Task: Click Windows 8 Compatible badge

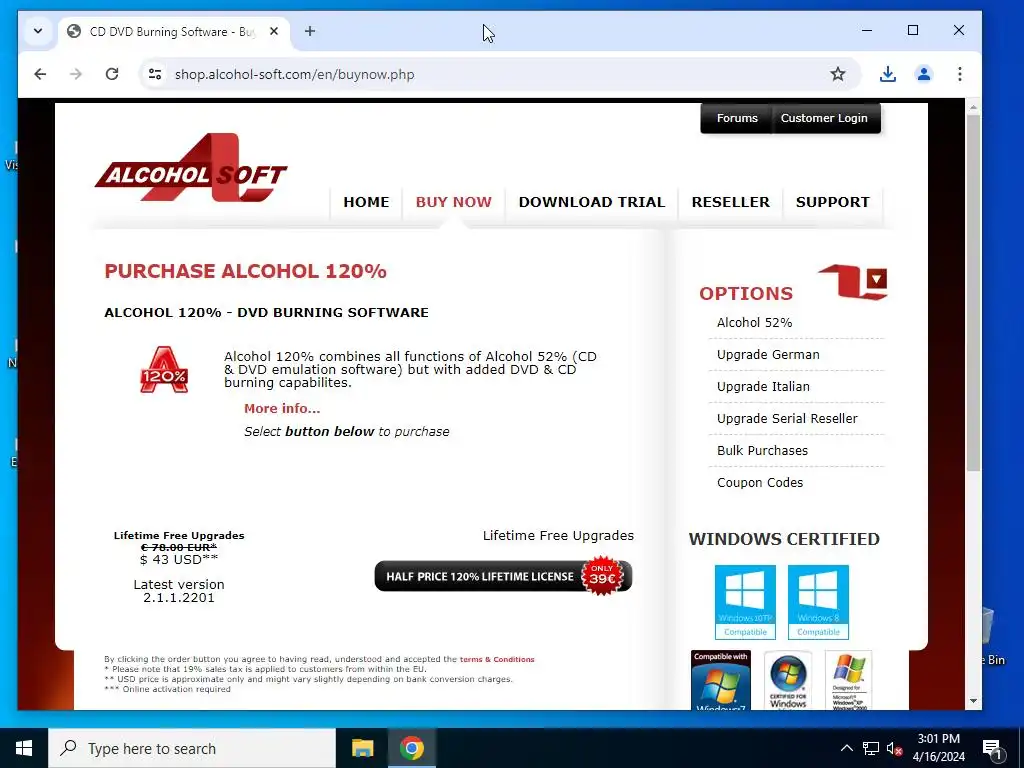Action: pos(818,602)
